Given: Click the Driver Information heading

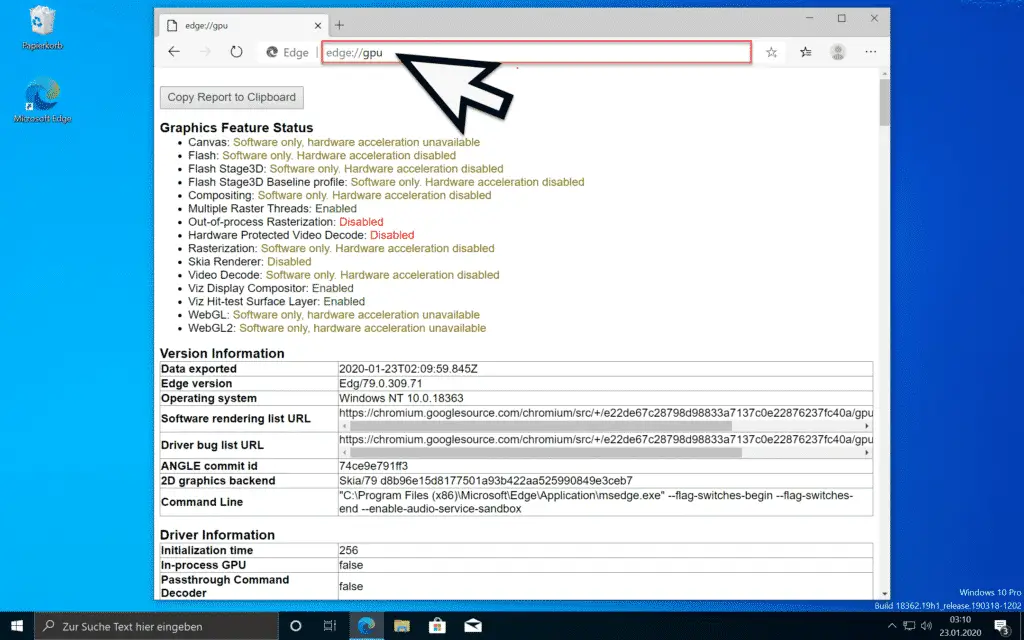Looking at the screenshot, I should [217, 535].
